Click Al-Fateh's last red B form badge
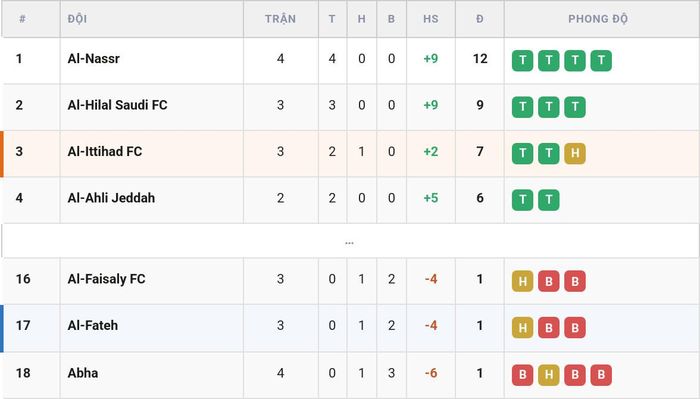 pyautogui.click(x=575, y=328)
